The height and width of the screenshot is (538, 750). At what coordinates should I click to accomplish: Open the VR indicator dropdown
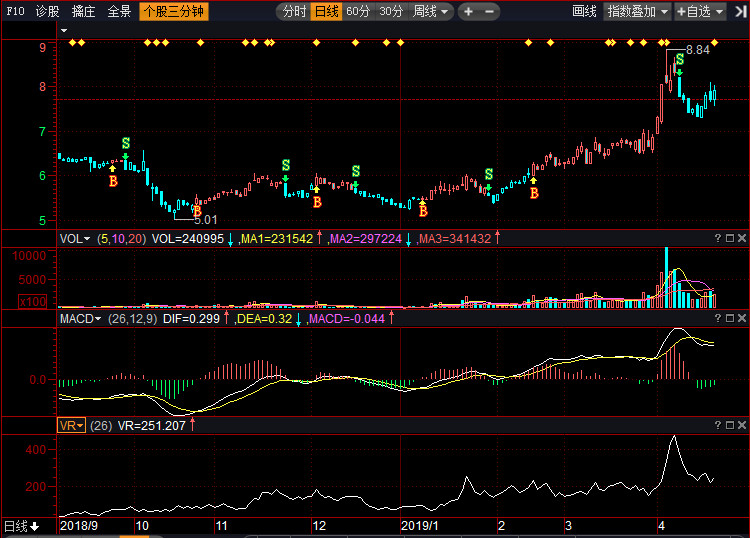[x=71, y=425]
